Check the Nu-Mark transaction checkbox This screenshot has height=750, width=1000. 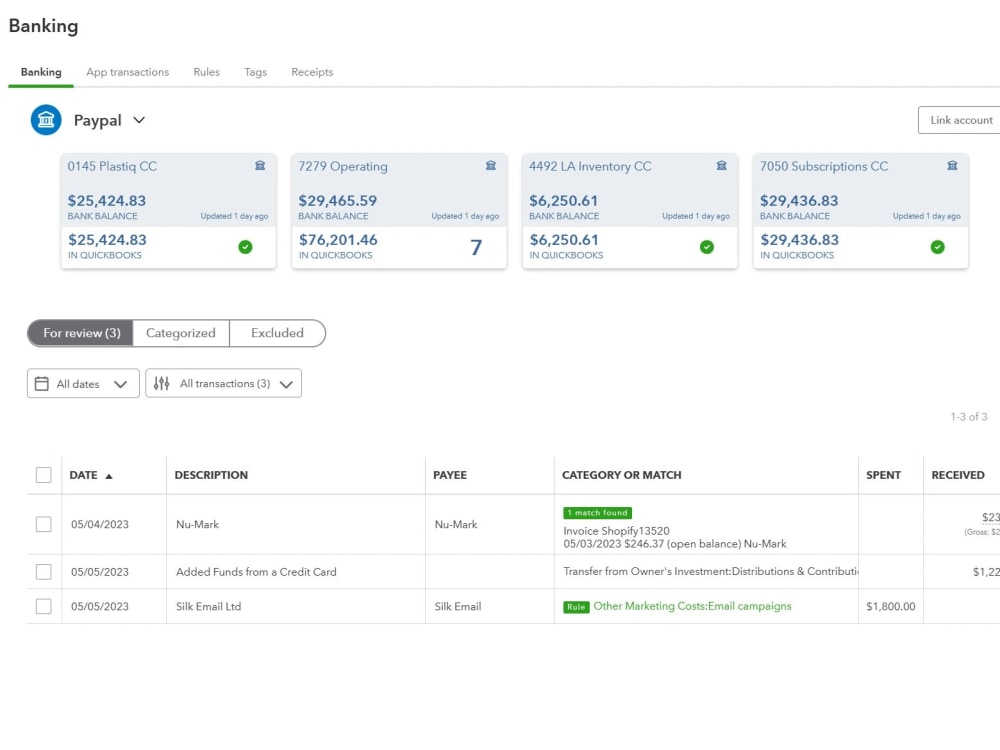pos(43,524)
